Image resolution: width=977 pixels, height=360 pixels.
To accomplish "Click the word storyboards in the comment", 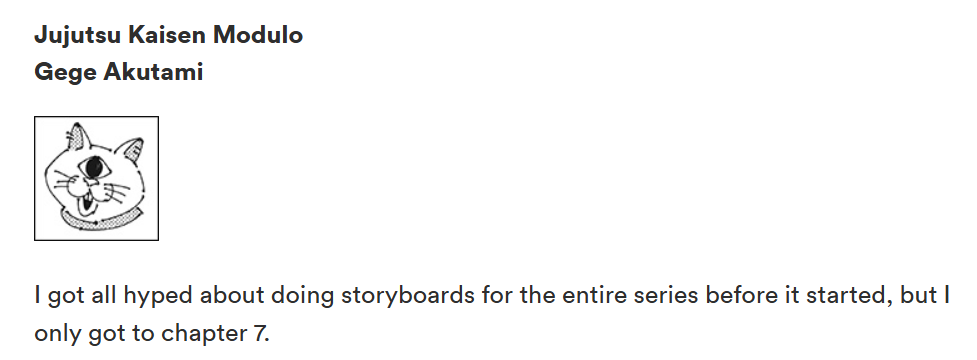I will tap(407, 295).
